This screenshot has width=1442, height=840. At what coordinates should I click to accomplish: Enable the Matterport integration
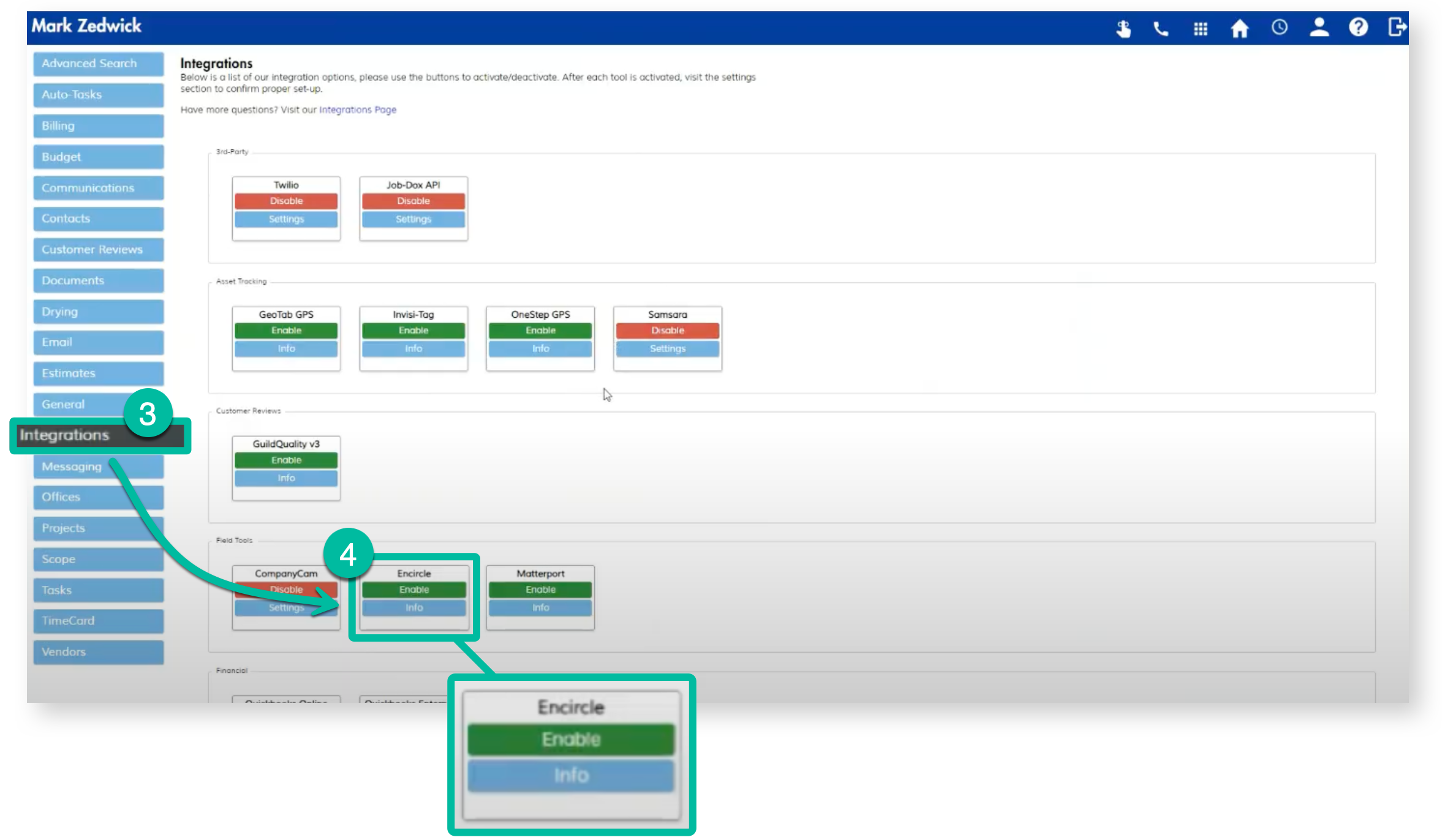tap(540, 589)
